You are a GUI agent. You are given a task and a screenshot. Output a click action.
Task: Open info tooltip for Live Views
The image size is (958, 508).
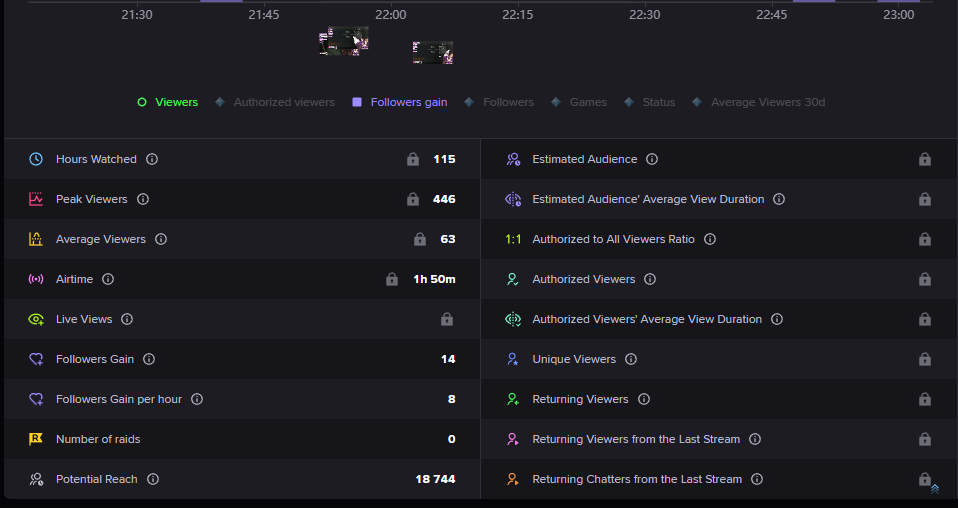tap(127, 319)
